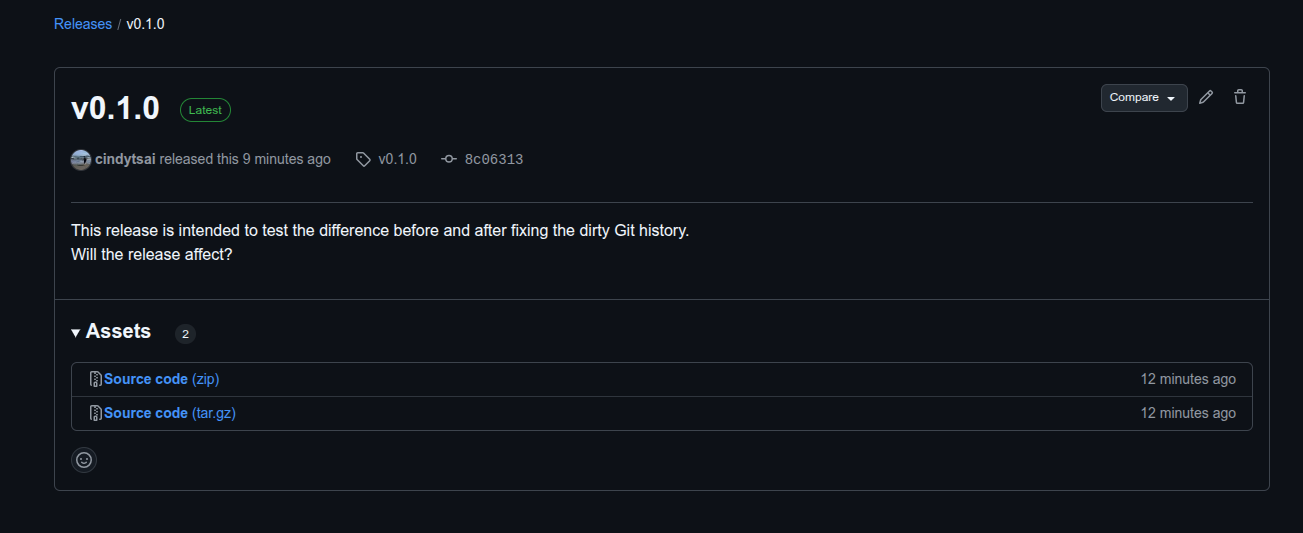Image resolution: width=1303 pixels, height=533 pixels.
Task: Click the tar.gz file archive icon
Action: 96,413
